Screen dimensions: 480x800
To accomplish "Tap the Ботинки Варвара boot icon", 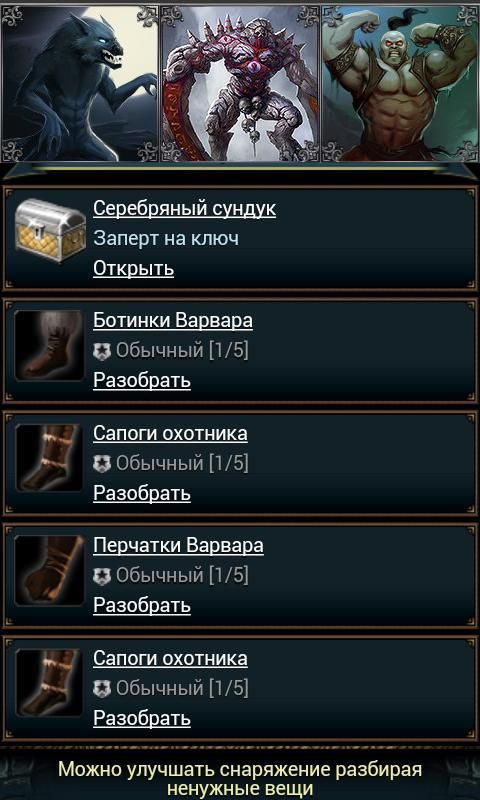I will pos(49,345).
